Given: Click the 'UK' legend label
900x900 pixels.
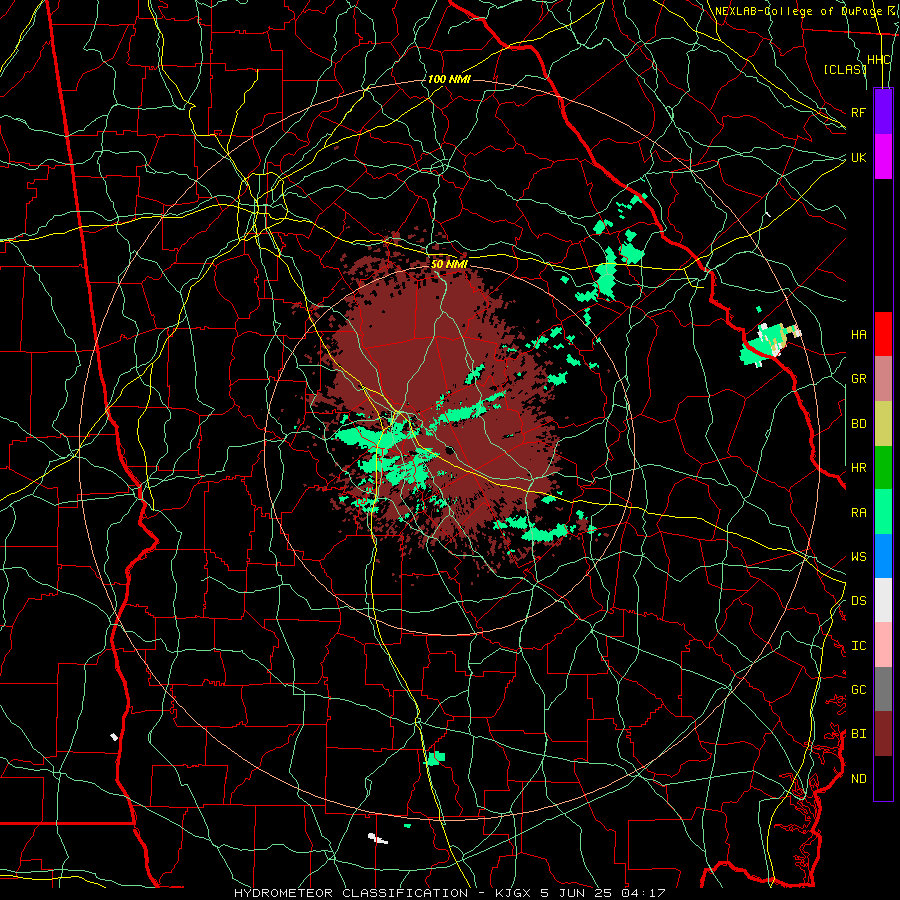Looking at the screenshot, I should coord(858,157).
